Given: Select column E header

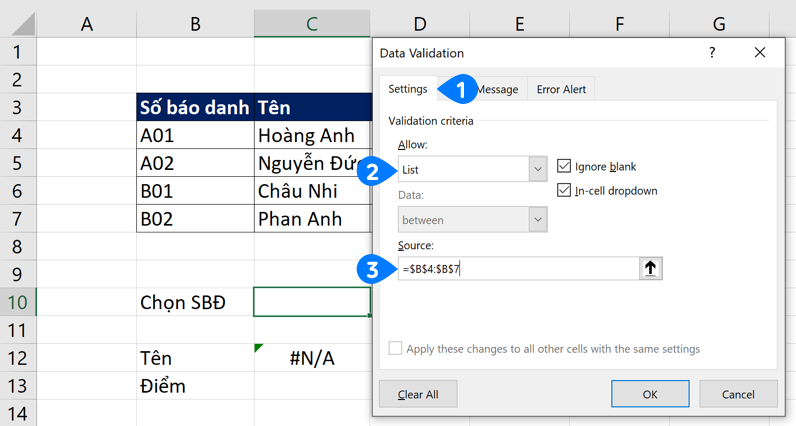Looking at the screenshot, I should (519, 24).
